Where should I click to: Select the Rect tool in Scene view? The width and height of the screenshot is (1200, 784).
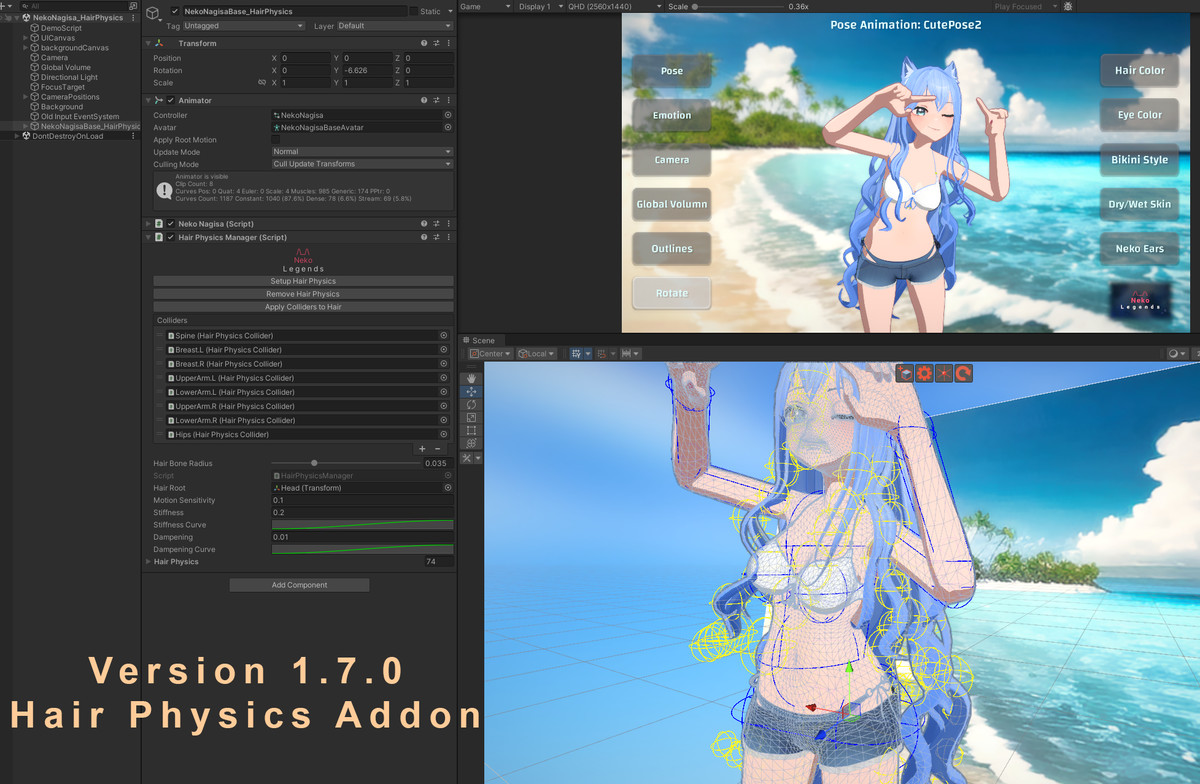pos(471,431)
